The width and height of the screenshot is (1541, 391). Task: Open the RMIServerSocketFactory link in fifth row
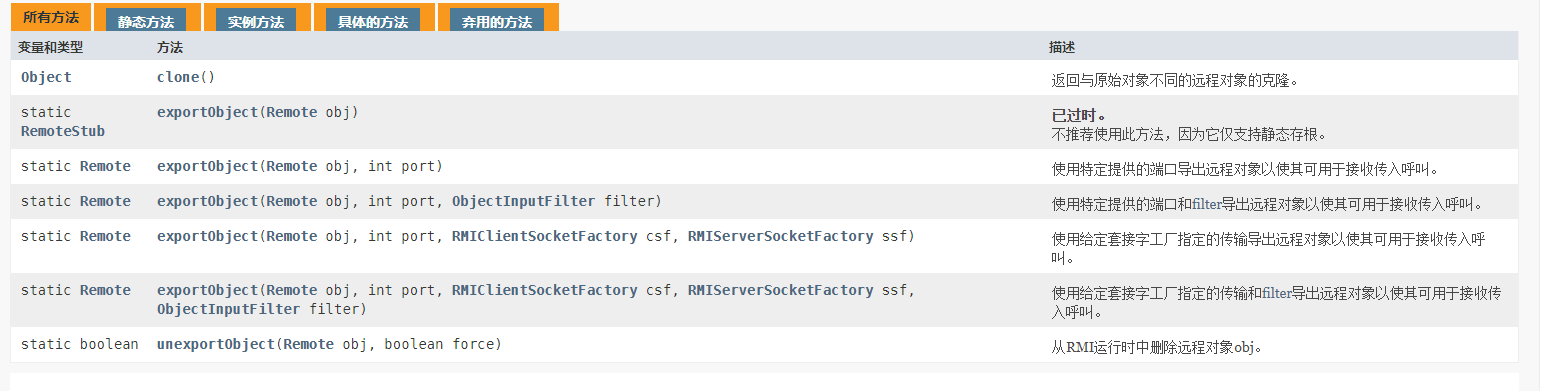780,236
